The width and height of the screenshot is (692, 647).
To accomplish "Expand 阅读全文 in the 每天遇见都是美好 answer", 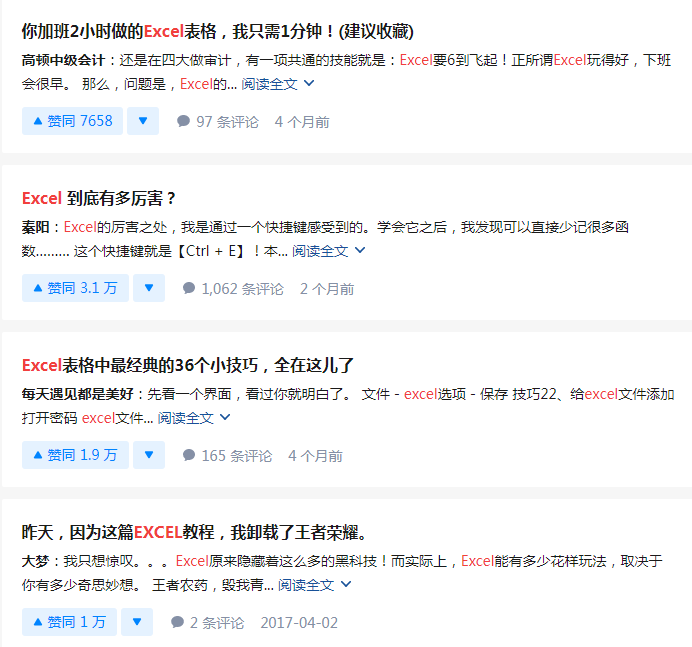I will [x=194, y=418].
